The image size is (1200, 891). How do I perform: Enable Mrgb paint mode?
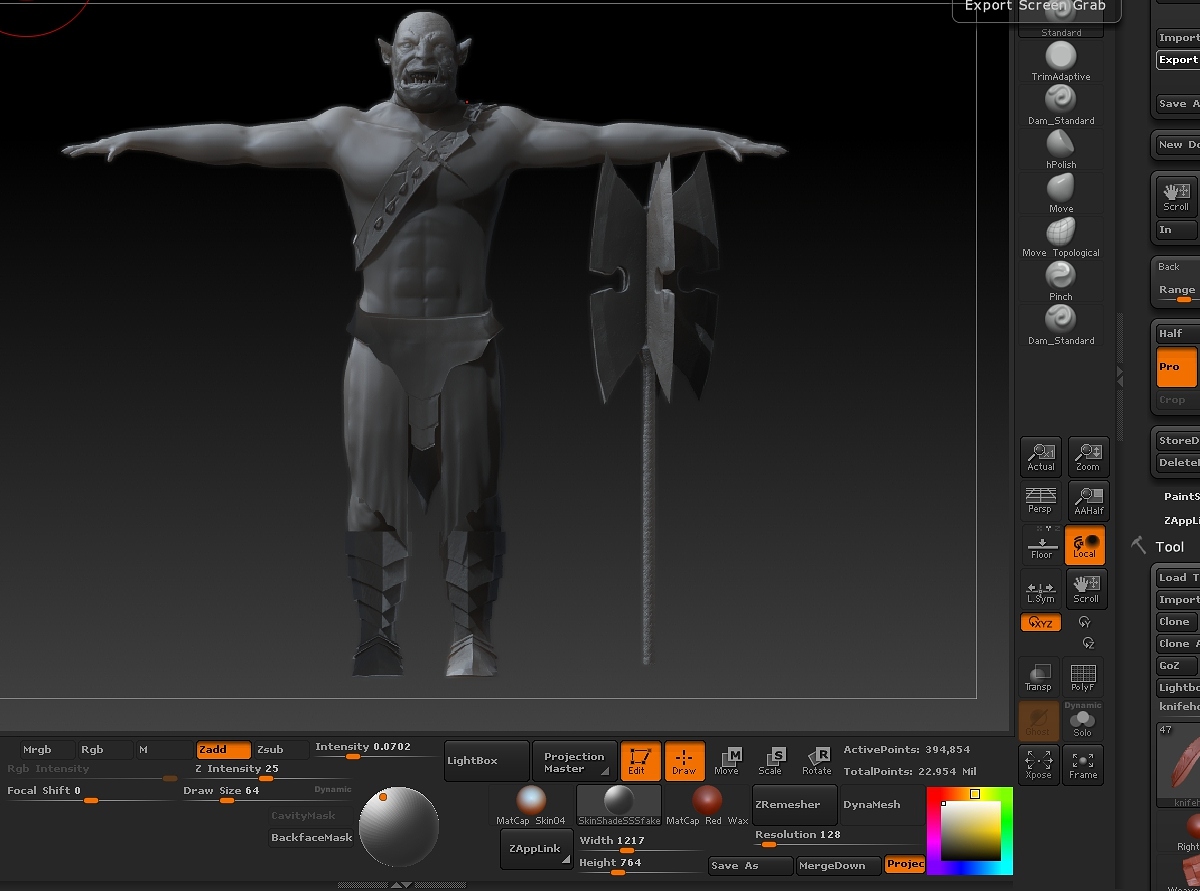coord(47,749)
